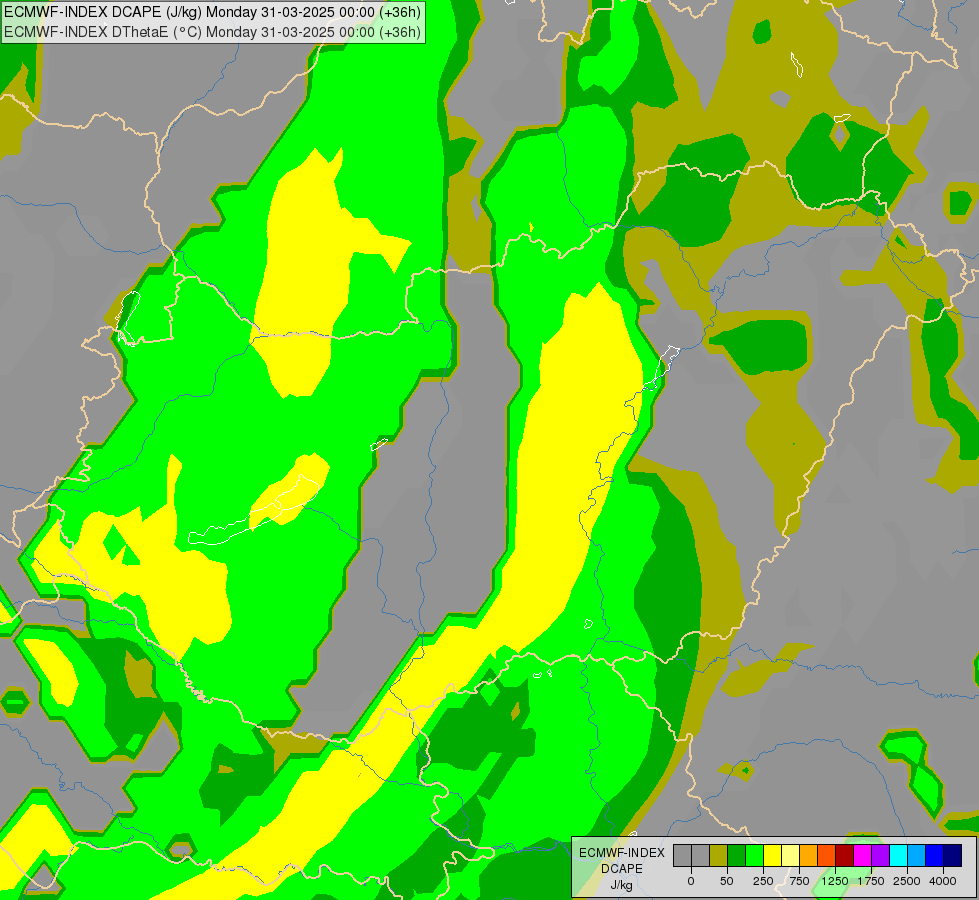Click the blue legend swatch above 4000
Screen dimensions: 979x900
click(935, 855)
